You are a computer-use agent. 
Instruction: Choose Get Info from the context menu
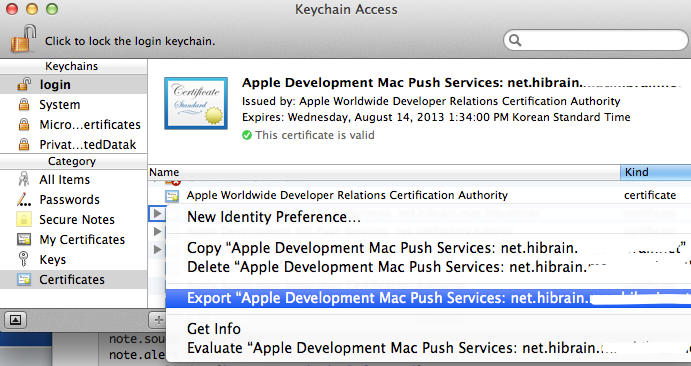pyautogui.click(x=428, y=329)
